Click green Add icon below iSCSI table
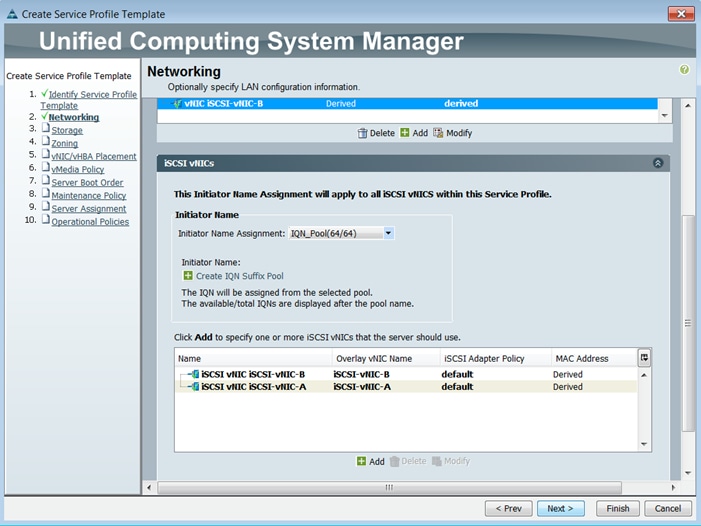701x526 pixels. pos(361,461)
